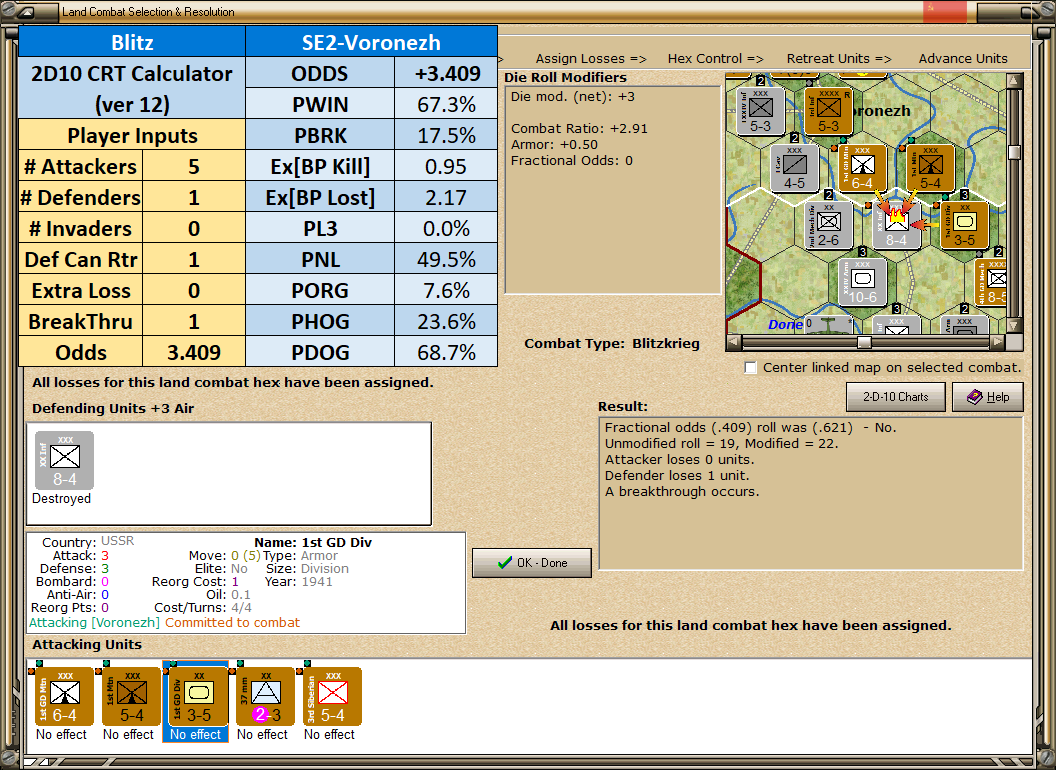The image size is (1056, 770).
Task: Click the "Combat Ratio: +2.91" line
Action: (x=579, y=129)
